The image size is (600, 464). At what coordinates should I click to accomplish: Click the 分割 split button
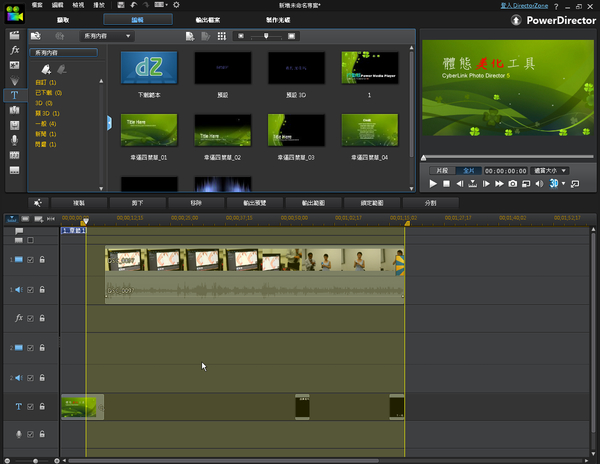pos(431,202)
